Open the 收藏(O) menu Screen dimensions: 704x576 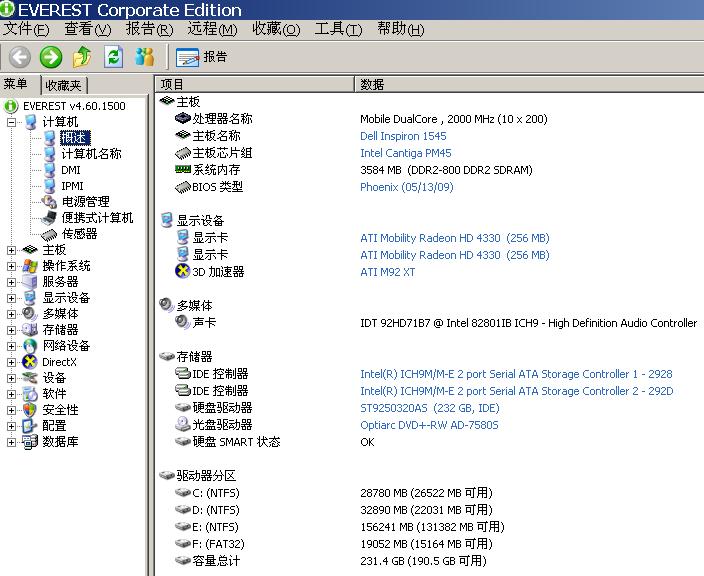click(276, 29)
